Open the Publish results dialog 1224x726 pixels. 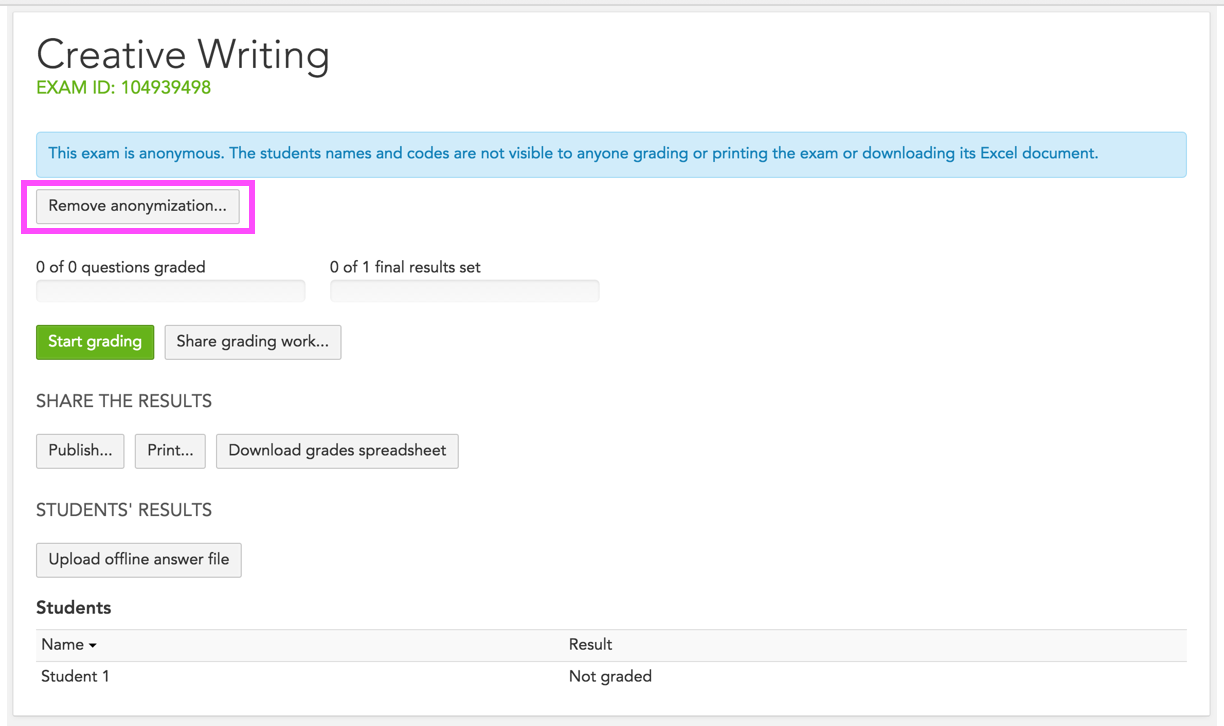tap(80, 451)
